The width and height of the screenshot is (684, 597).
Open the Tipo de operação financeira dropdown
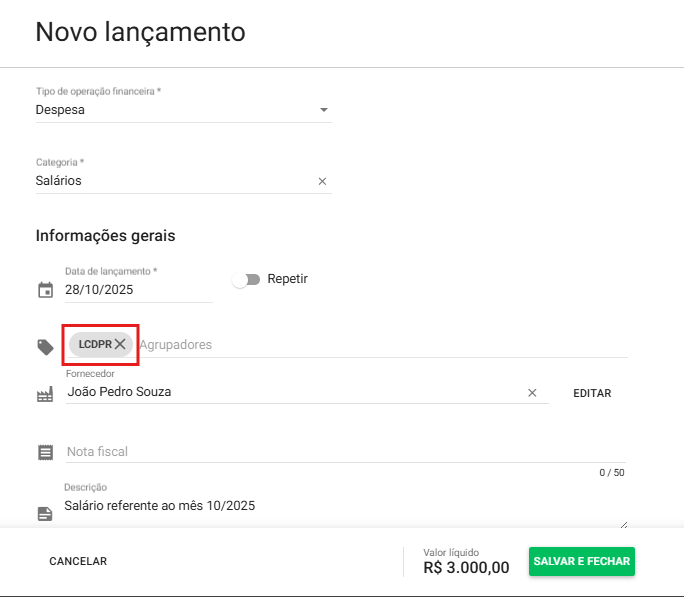183,110
